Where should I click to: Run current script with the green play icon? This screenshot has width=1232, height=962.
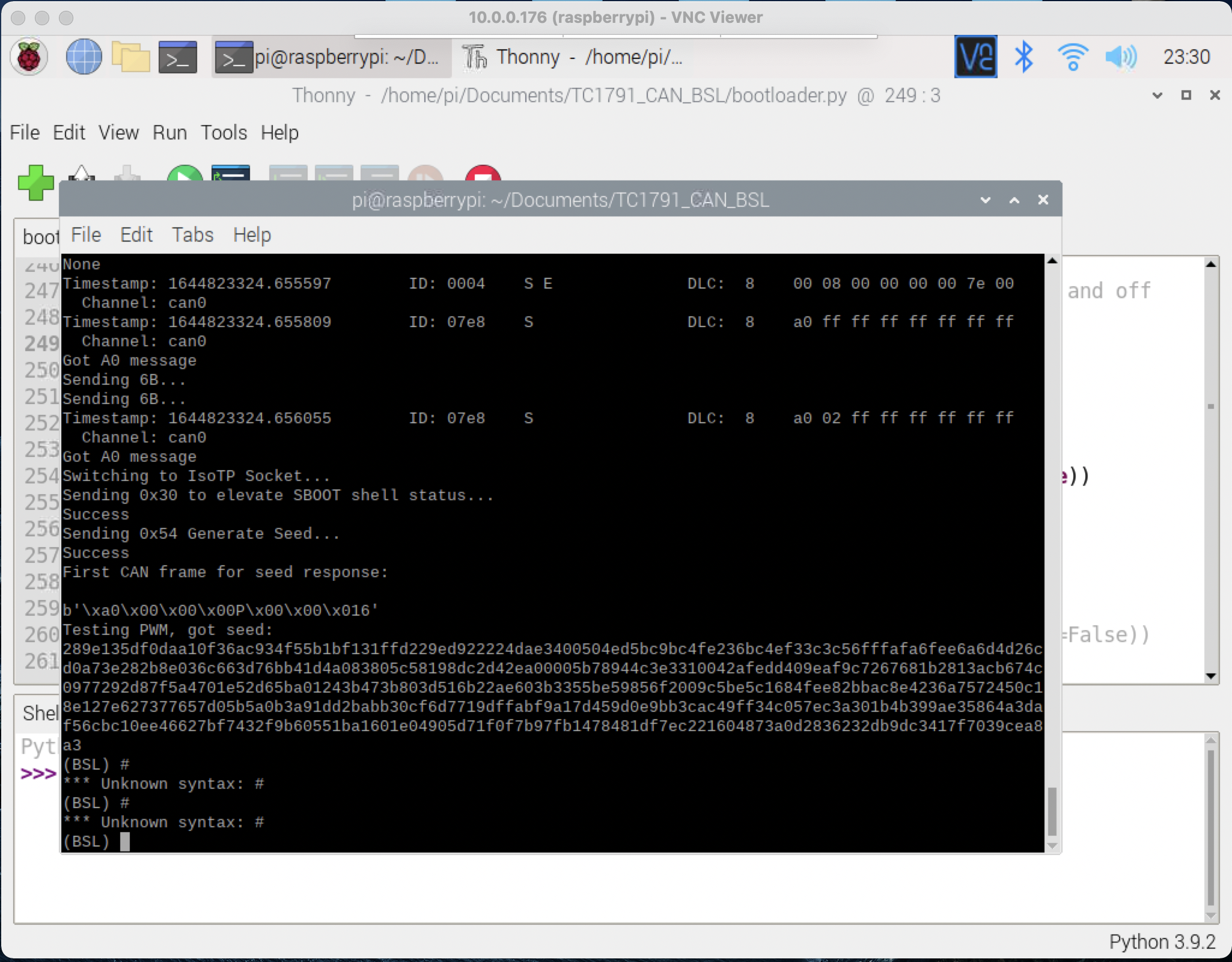point(184,174)
